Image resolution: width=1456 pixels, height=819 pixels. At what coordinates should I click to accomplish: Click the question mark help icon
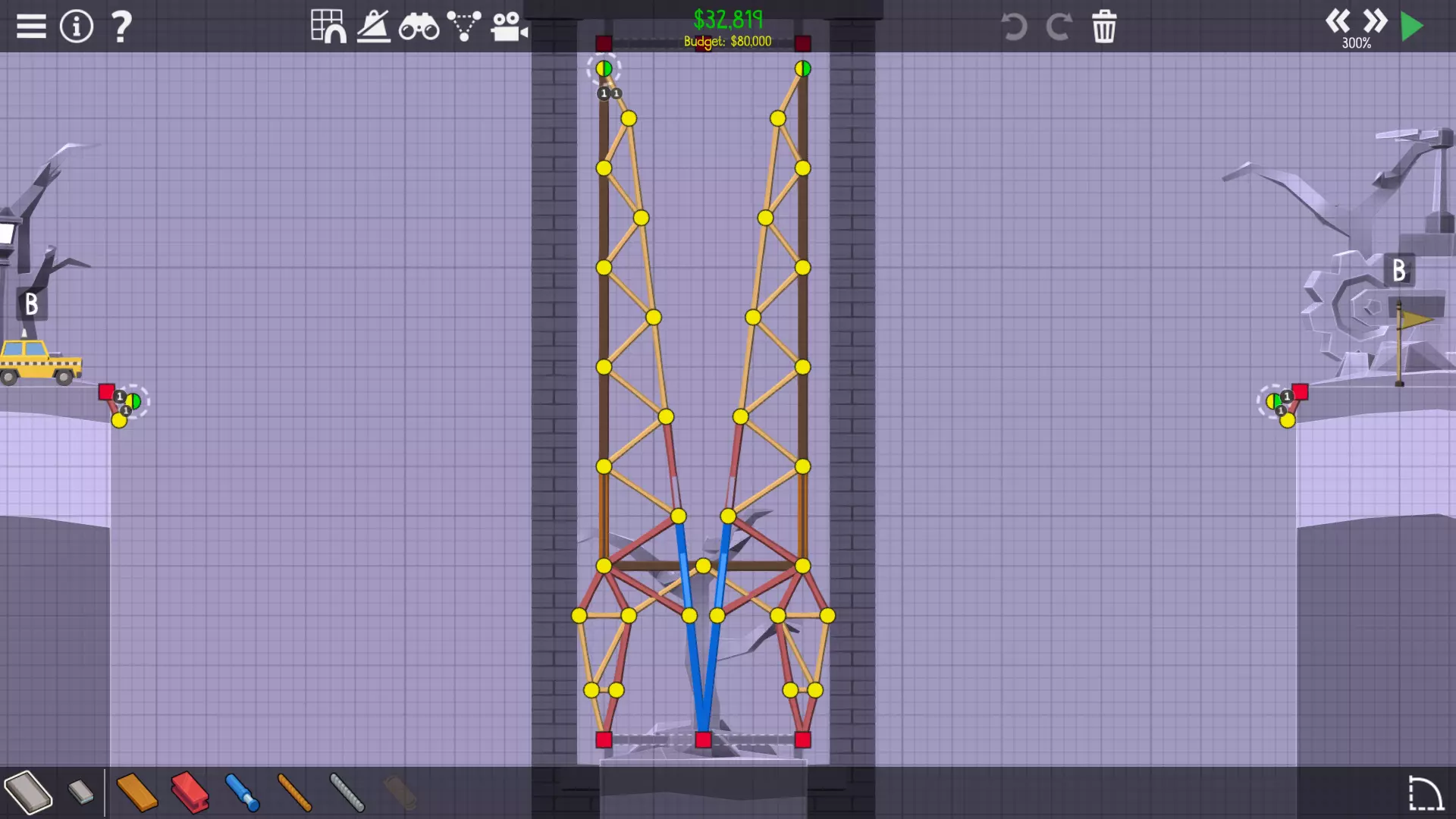pyautogui.click(x=121, y=27)
